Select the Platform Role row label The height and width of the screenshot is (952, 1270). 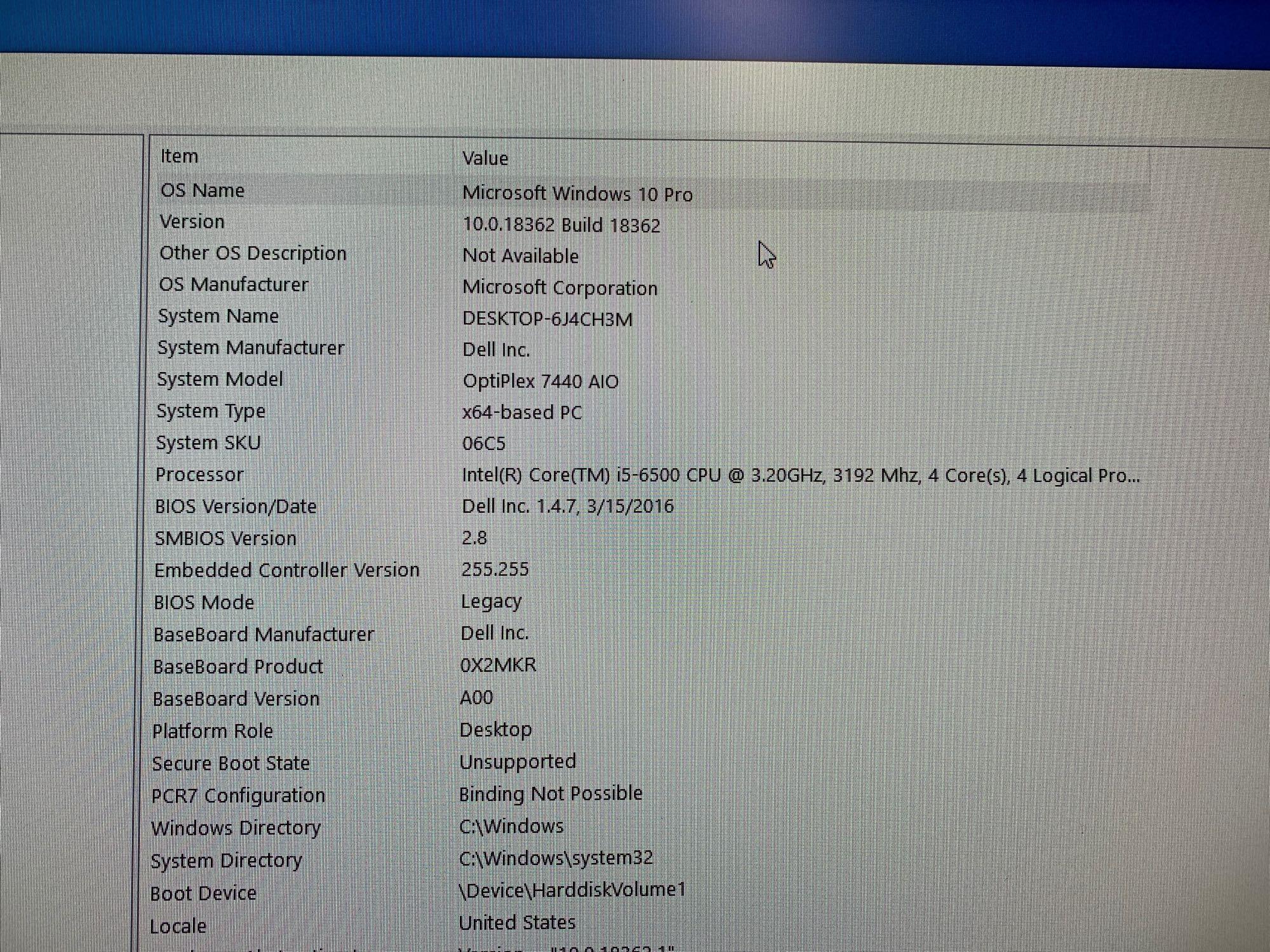pyautogui.click(x=213, y=731)
